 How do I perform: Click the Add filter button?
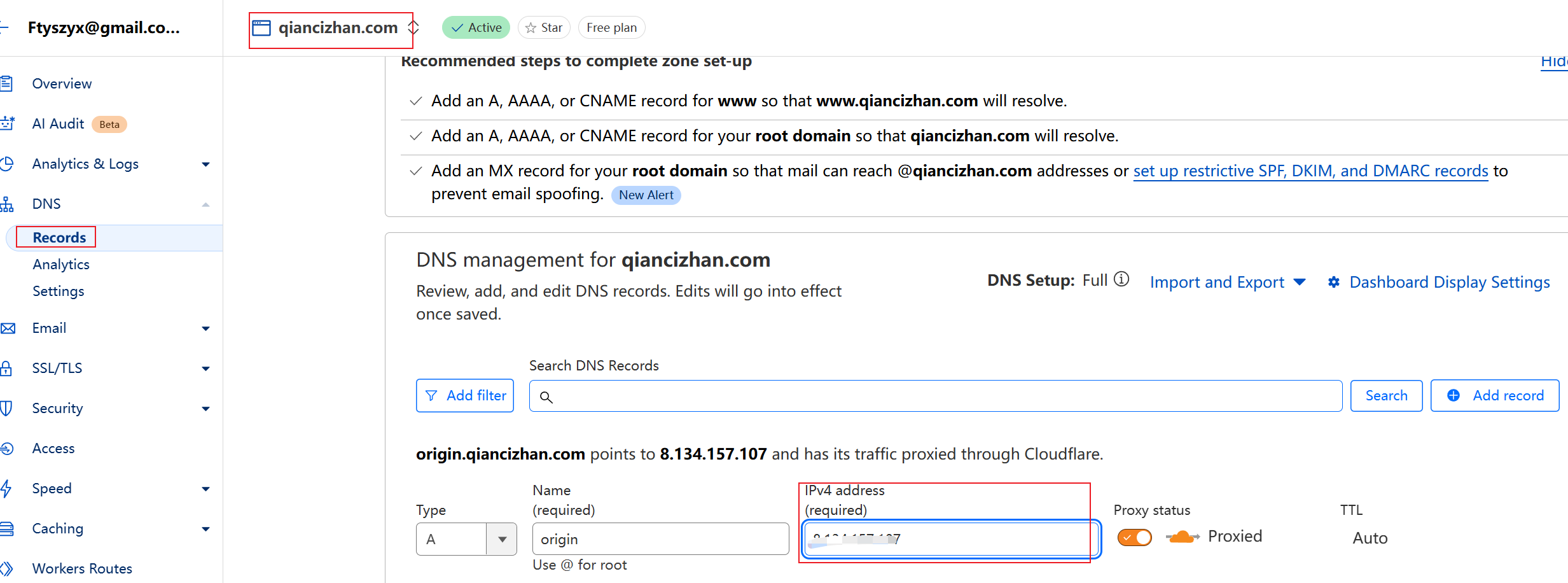coord(465,395)
